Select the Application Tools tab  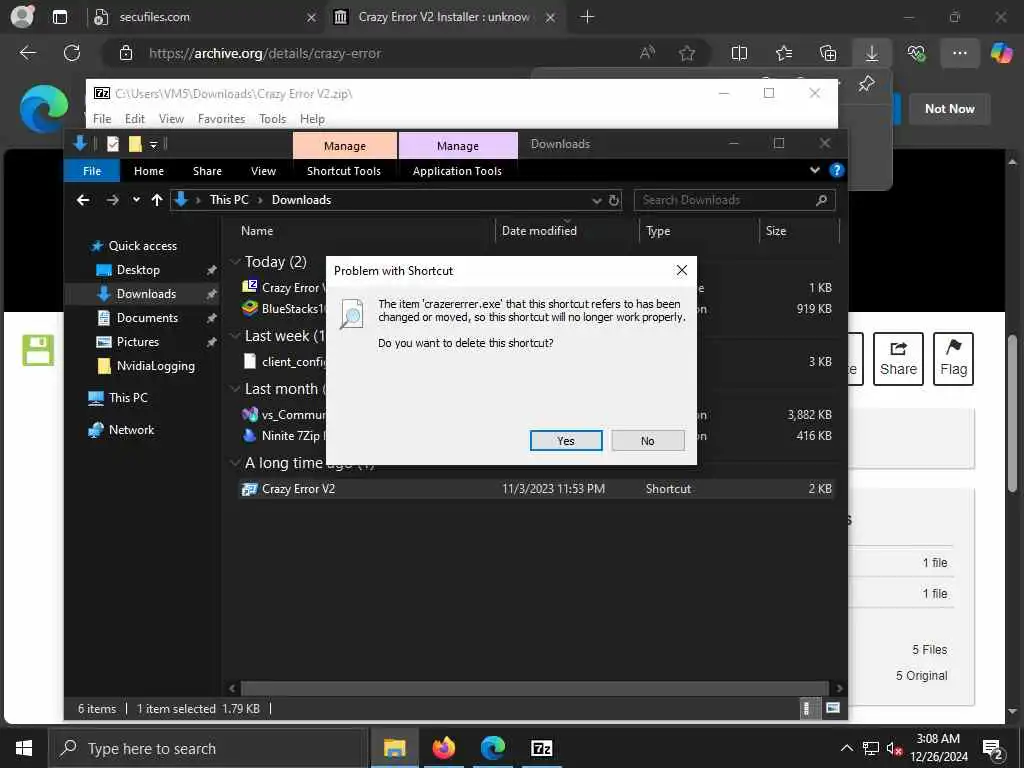(457, 171)
